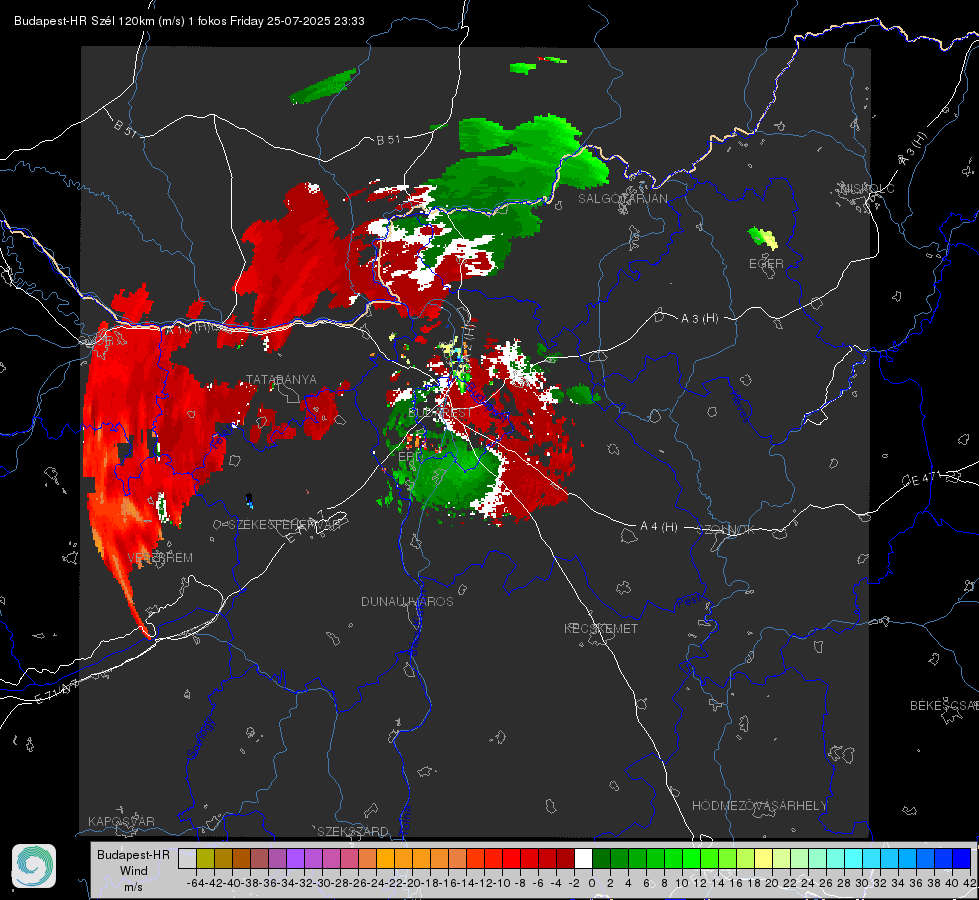
Task: Click the SZOLNOK city label
Action: 726,530
